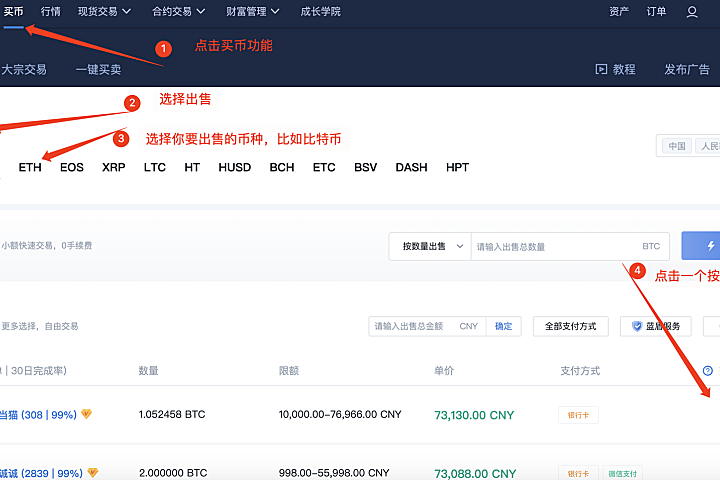Image resolution: width=720 pixels, height=480 pixels.
Task: Choose the HUSD currency option
Action: point(235,167)
